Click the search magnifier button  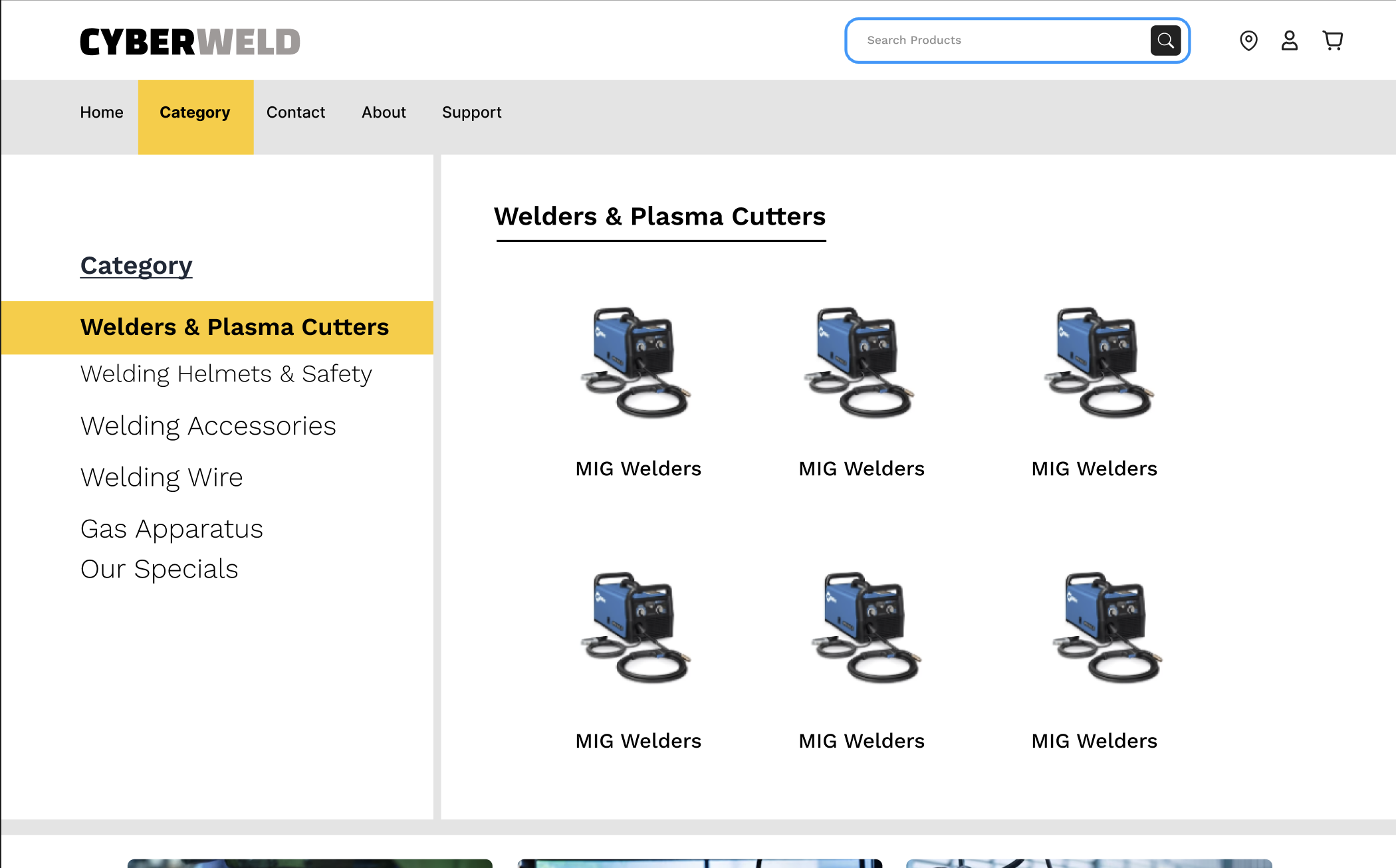[1165, 41]
